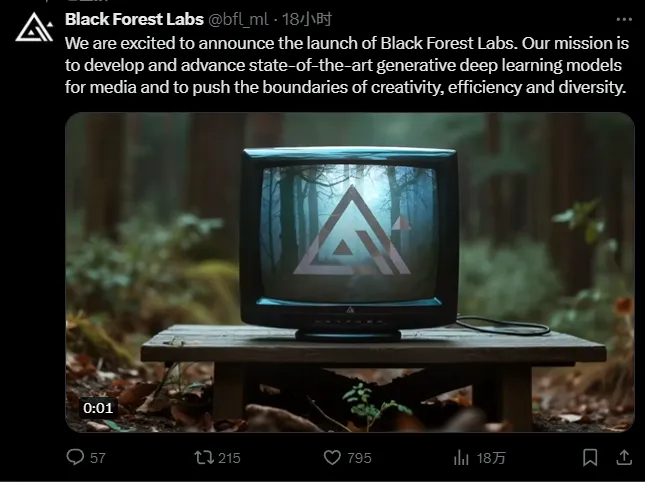Image resolution: width=645 pixels, height=482 pixels.
Task: Click the tweet announcement text body
Action: [347, 65]
